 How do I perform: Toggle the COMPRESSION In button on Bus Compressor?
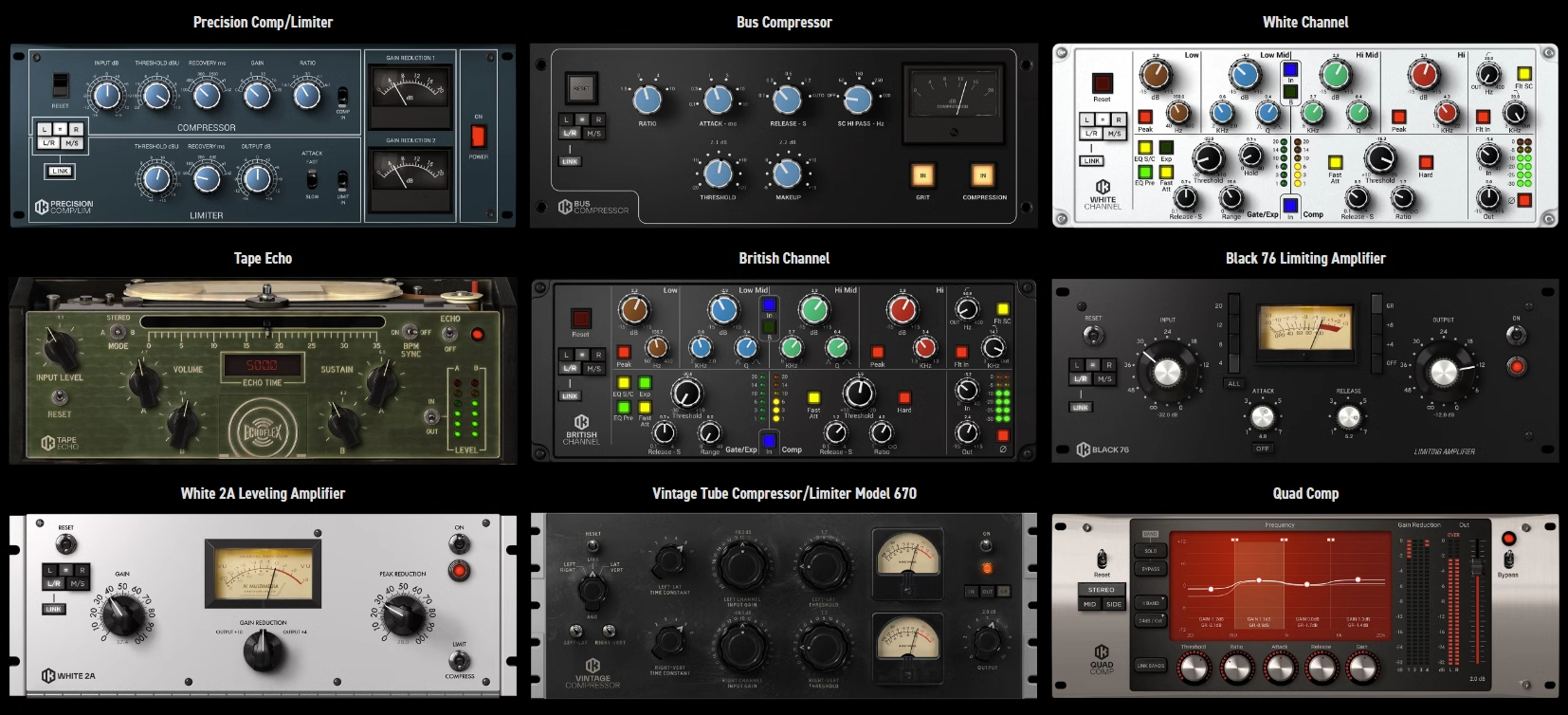click(x=983, y=175)
